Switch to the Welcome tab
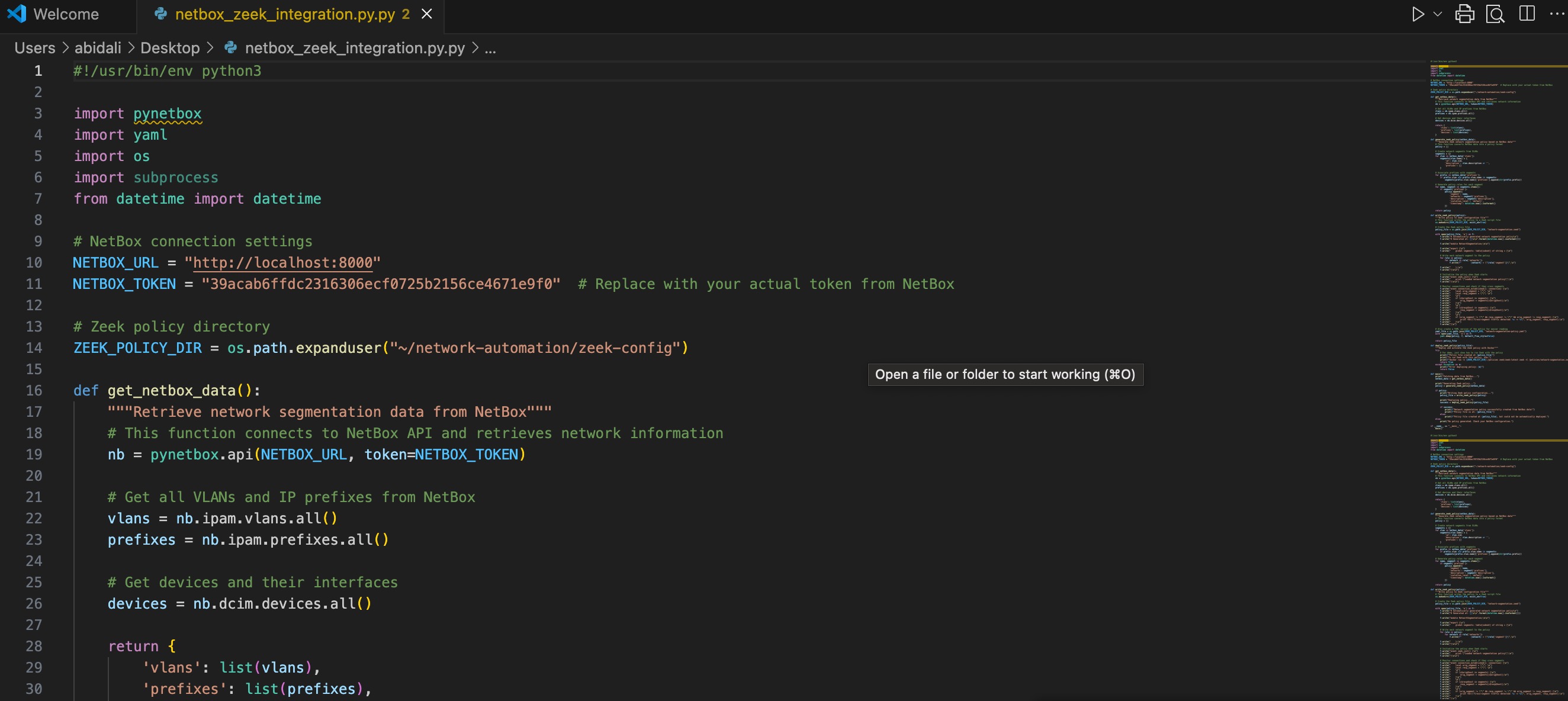The image size is (1568, 701). [x=66, y=14]
